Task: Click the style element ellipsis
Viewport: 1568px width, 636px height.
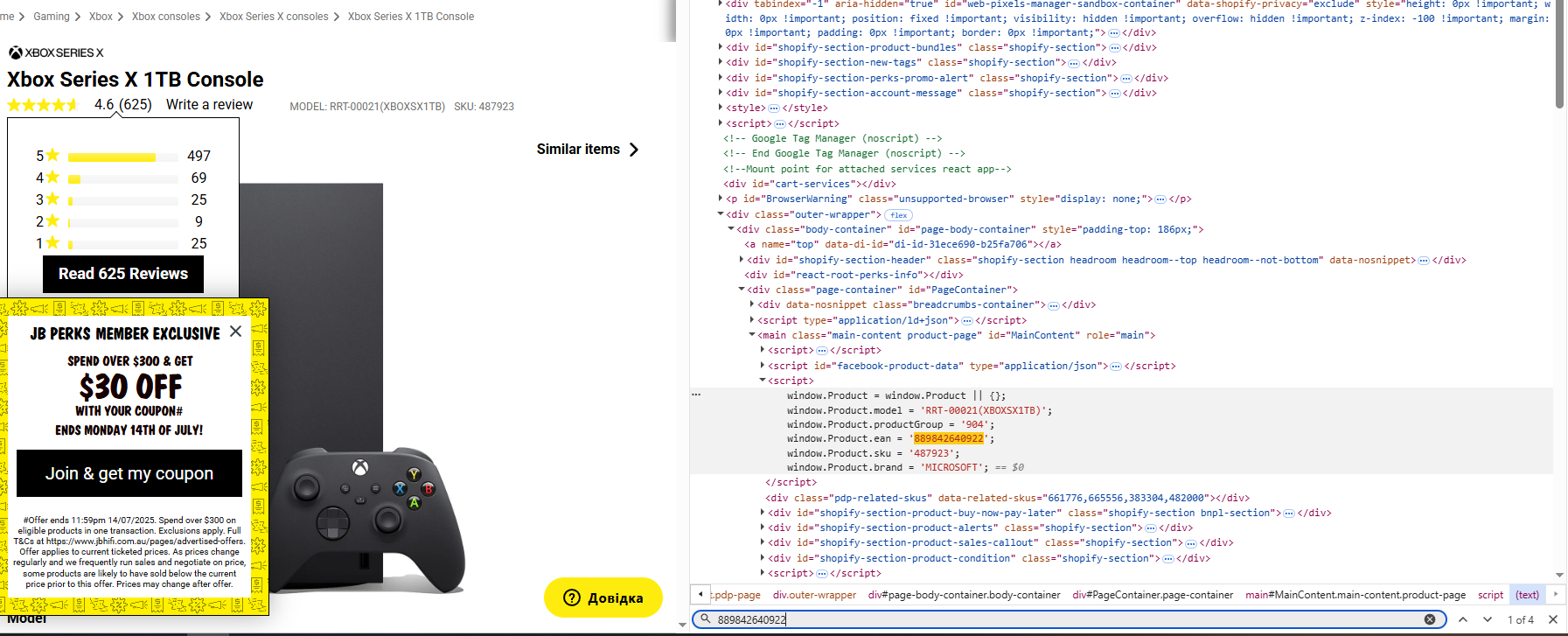Action: click(x=773, y=108)
